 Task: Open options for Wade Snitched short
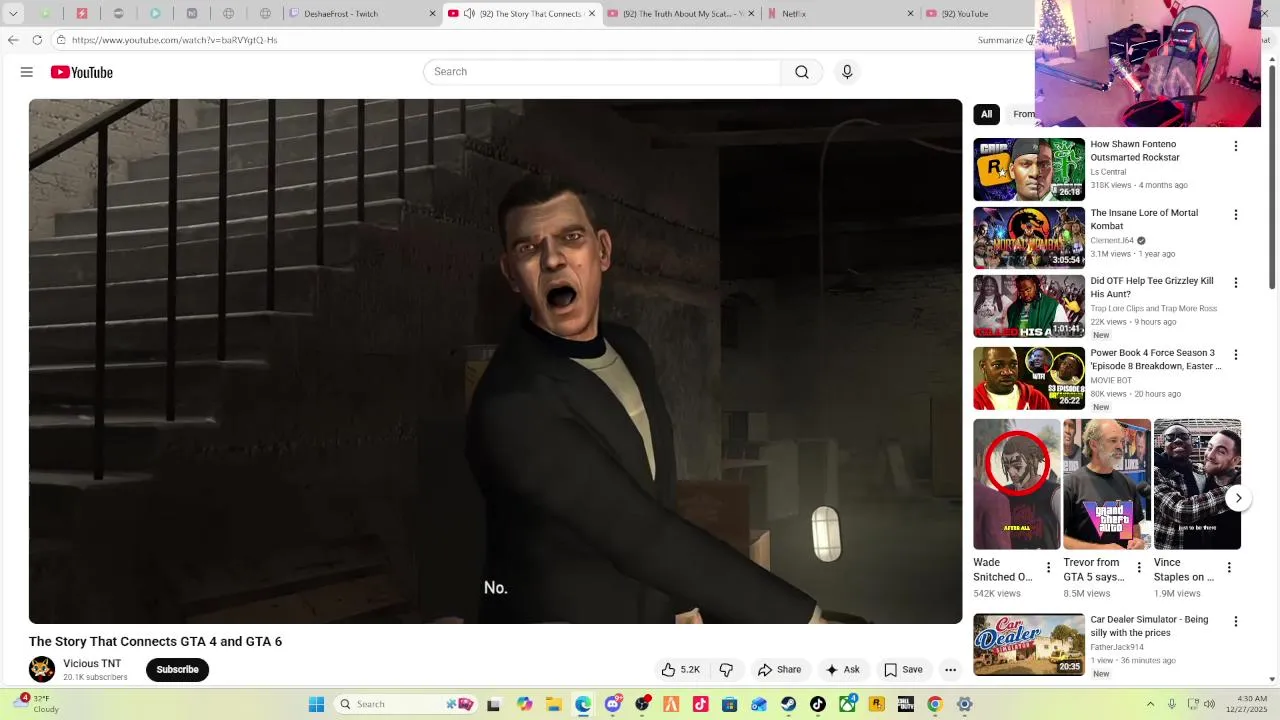(1048, 568)
